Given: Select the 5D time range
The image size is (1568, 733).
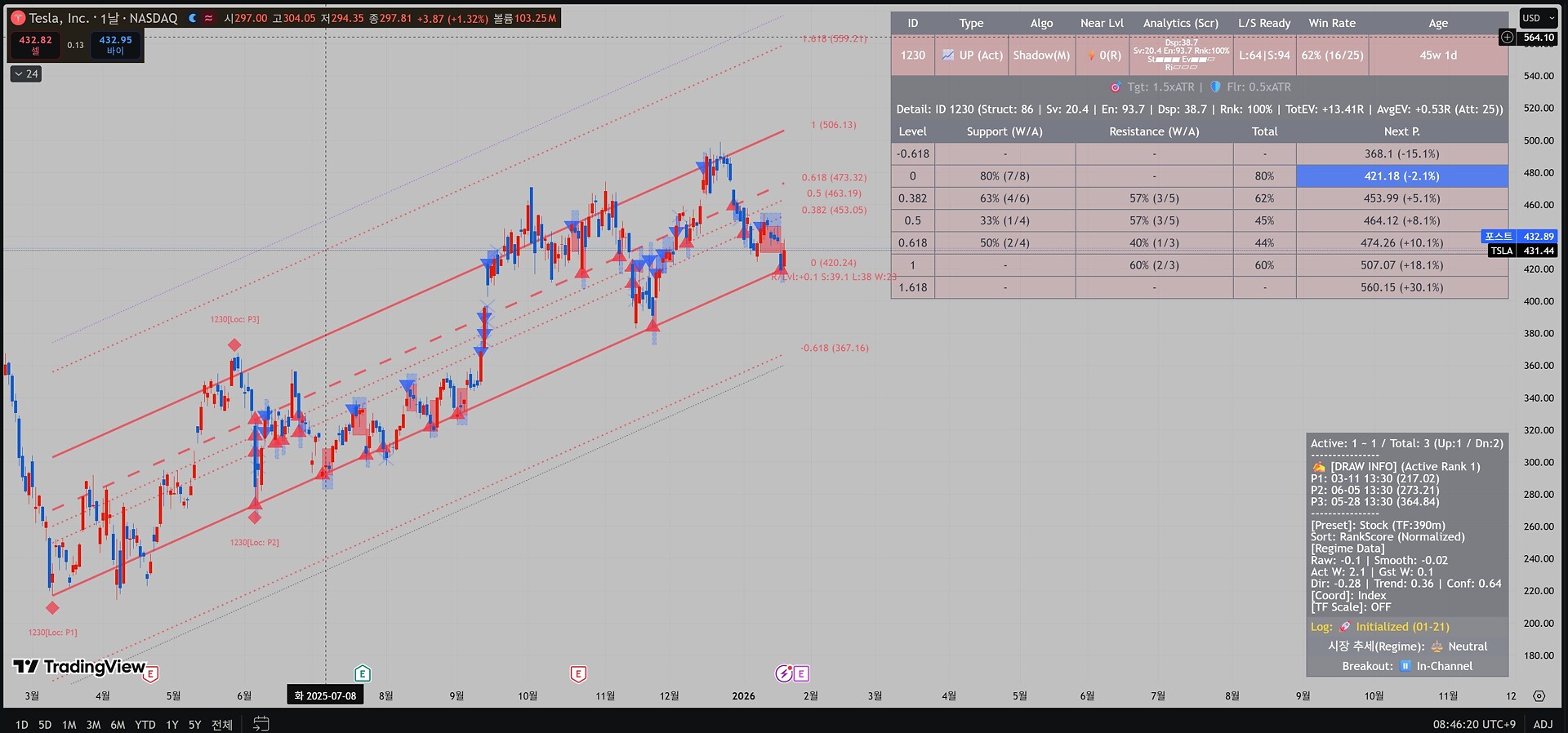Looking at the screenshot, I should (45, 724).
